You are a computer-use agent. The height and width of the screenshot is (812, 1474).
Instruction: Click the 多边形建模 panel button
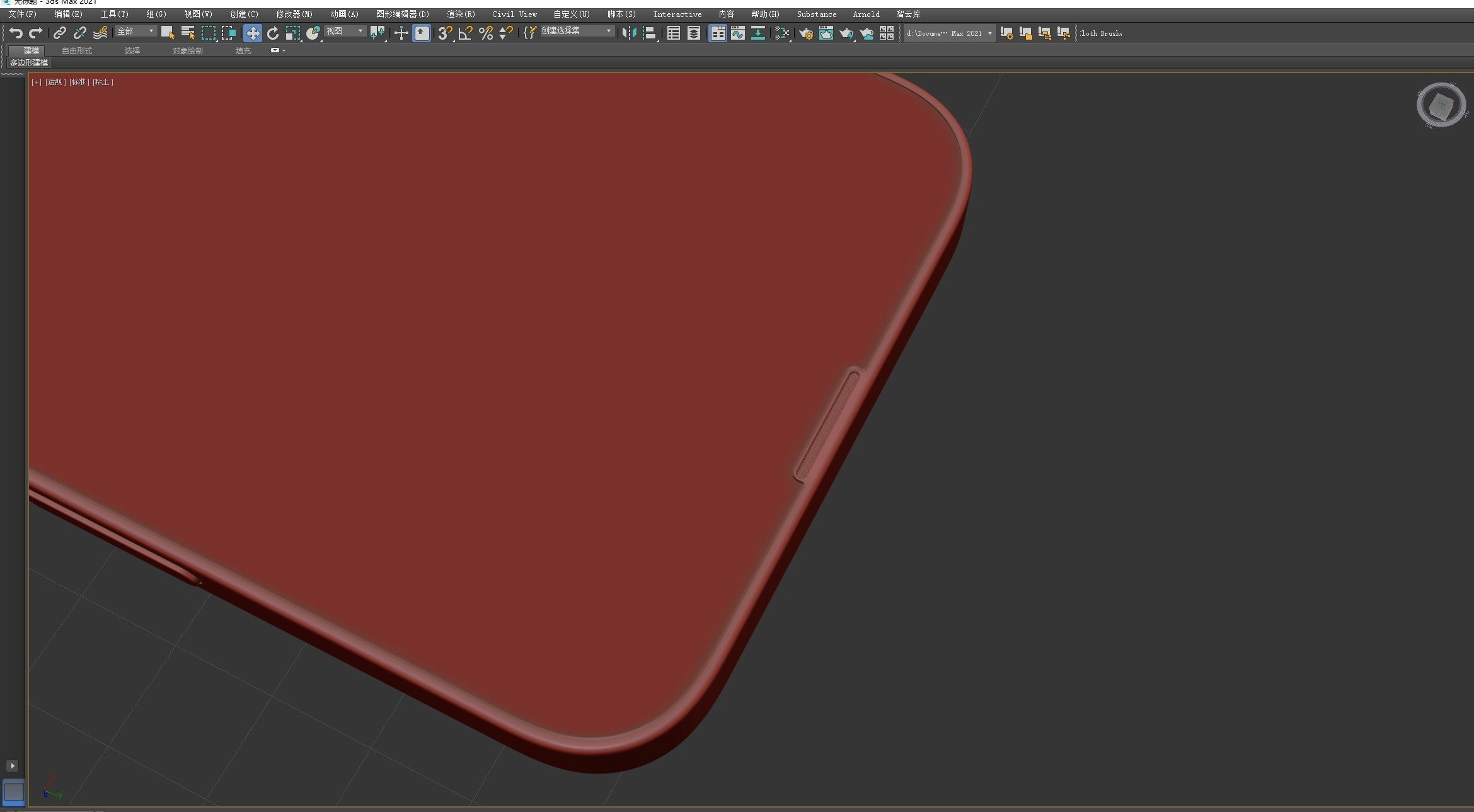[x=29, y=63]
